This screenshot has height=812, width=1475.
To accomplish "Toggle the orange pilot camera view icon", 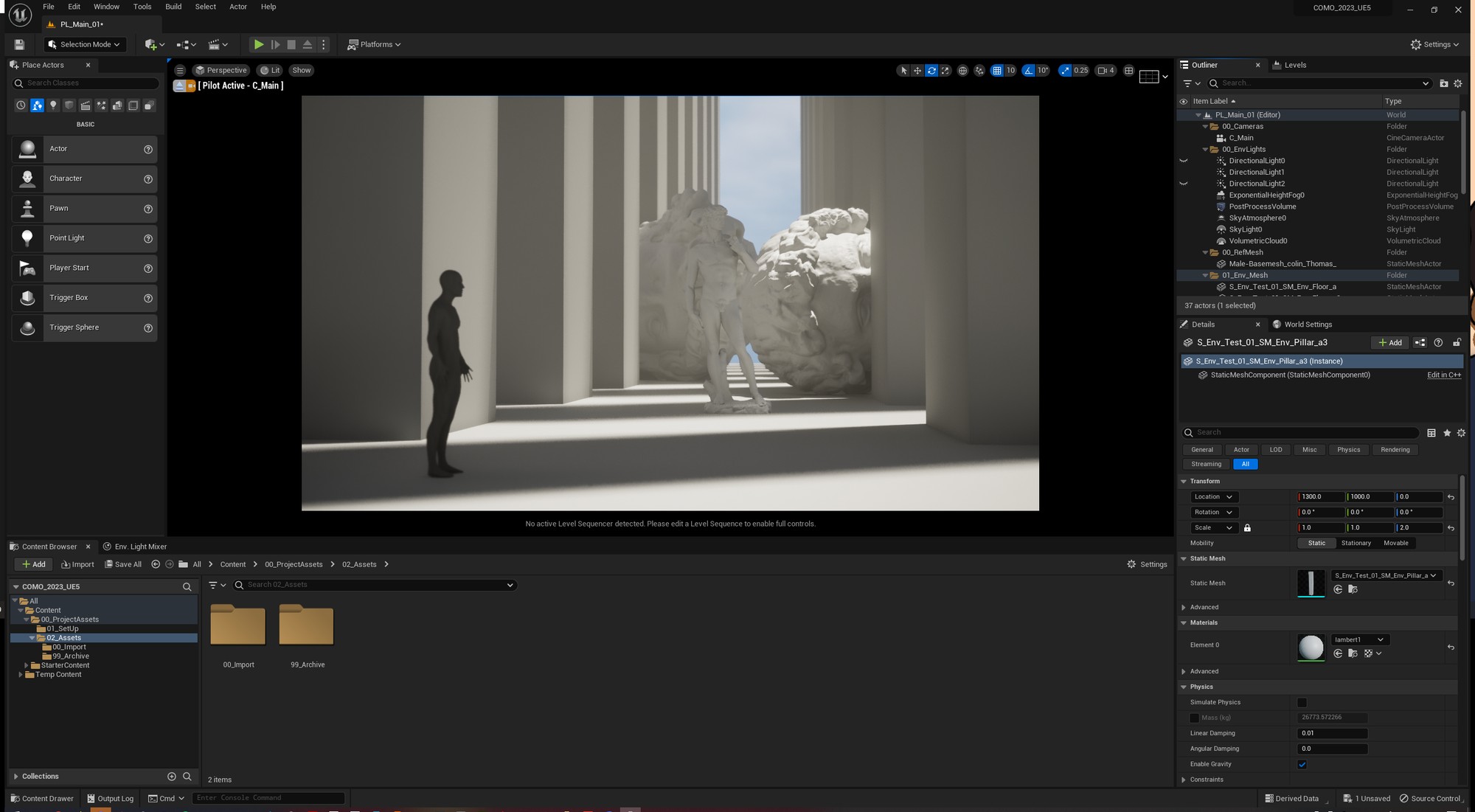I will [x=191, y=86].
